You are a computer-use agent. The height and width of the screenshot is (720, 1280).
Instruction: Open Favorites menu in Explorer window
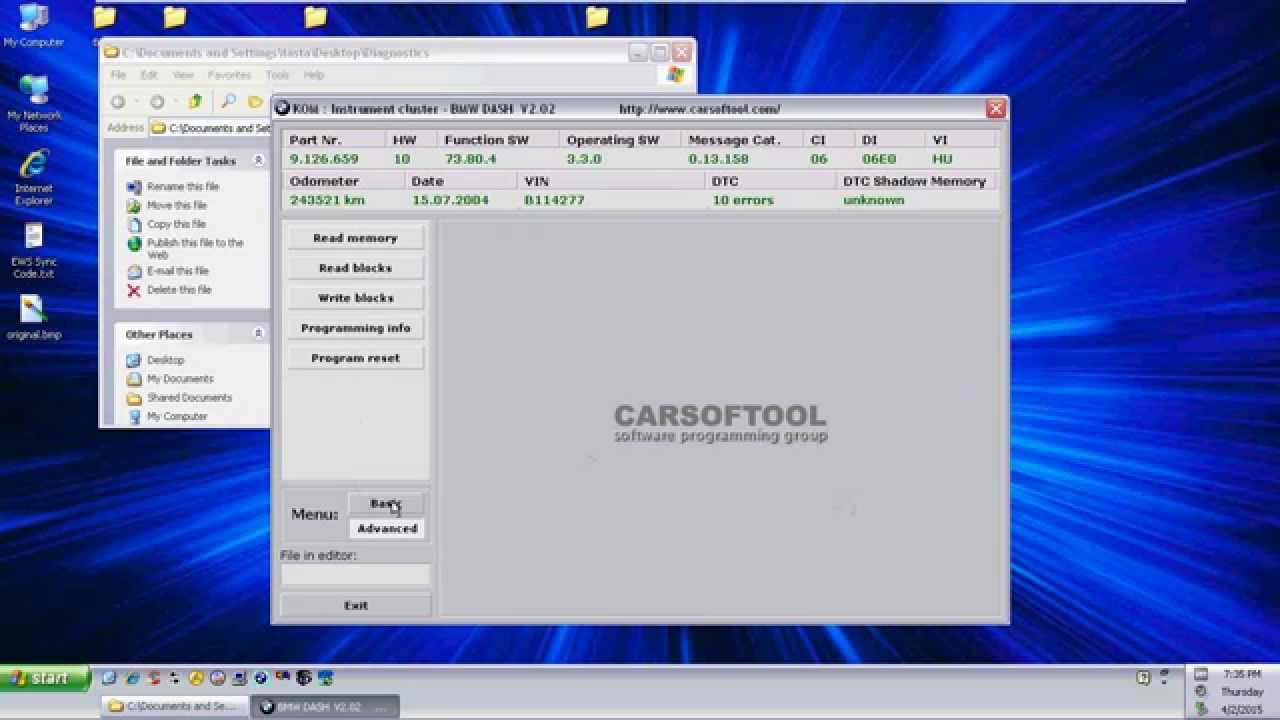pyautogui.click(x=229, y=75)
